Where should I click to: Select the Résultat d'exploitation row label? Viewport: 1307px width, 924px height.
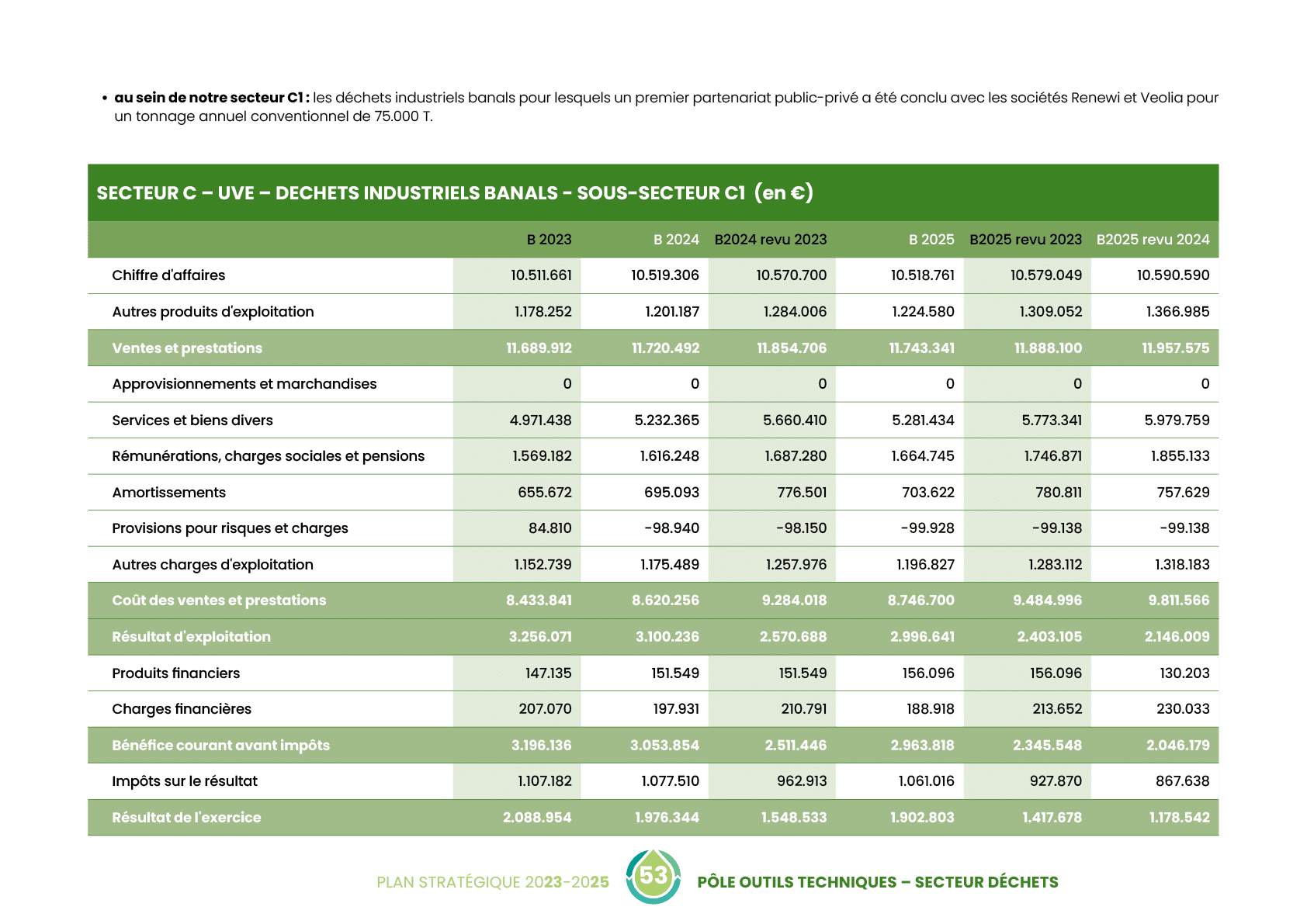point(191,637)
